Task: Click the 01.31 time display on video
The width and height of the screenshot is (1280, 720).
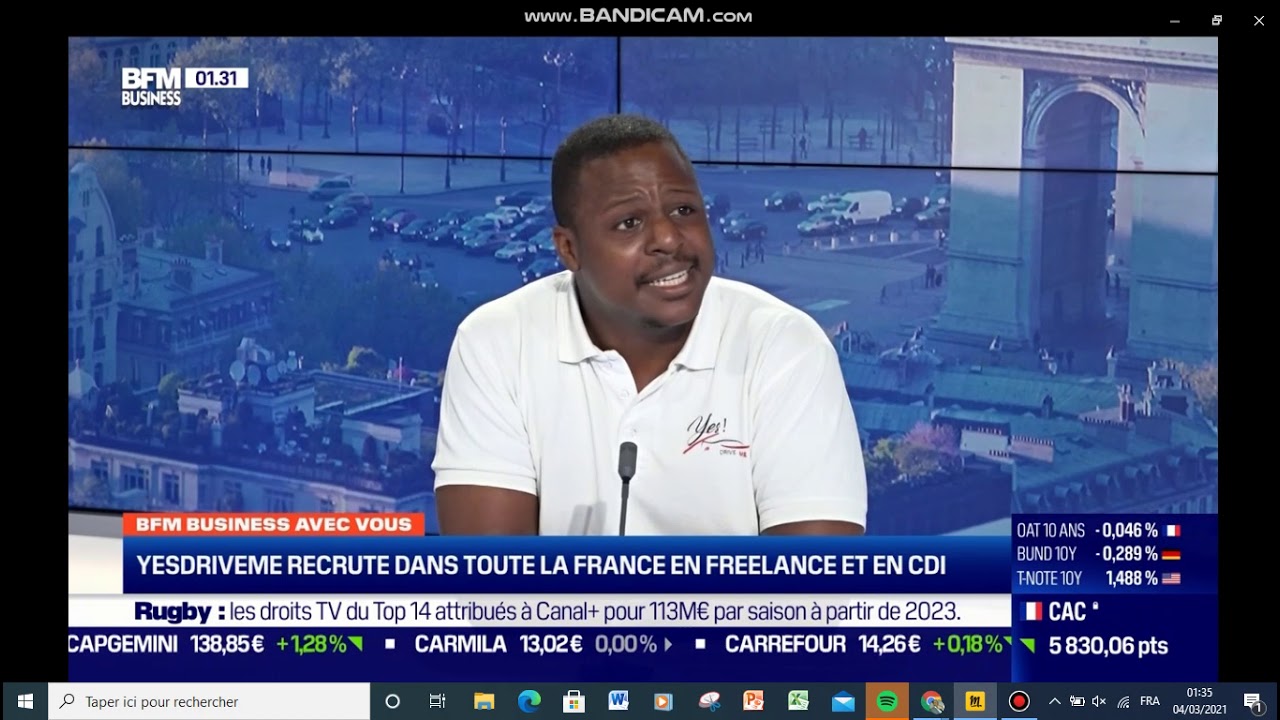Action: [216, 78]
